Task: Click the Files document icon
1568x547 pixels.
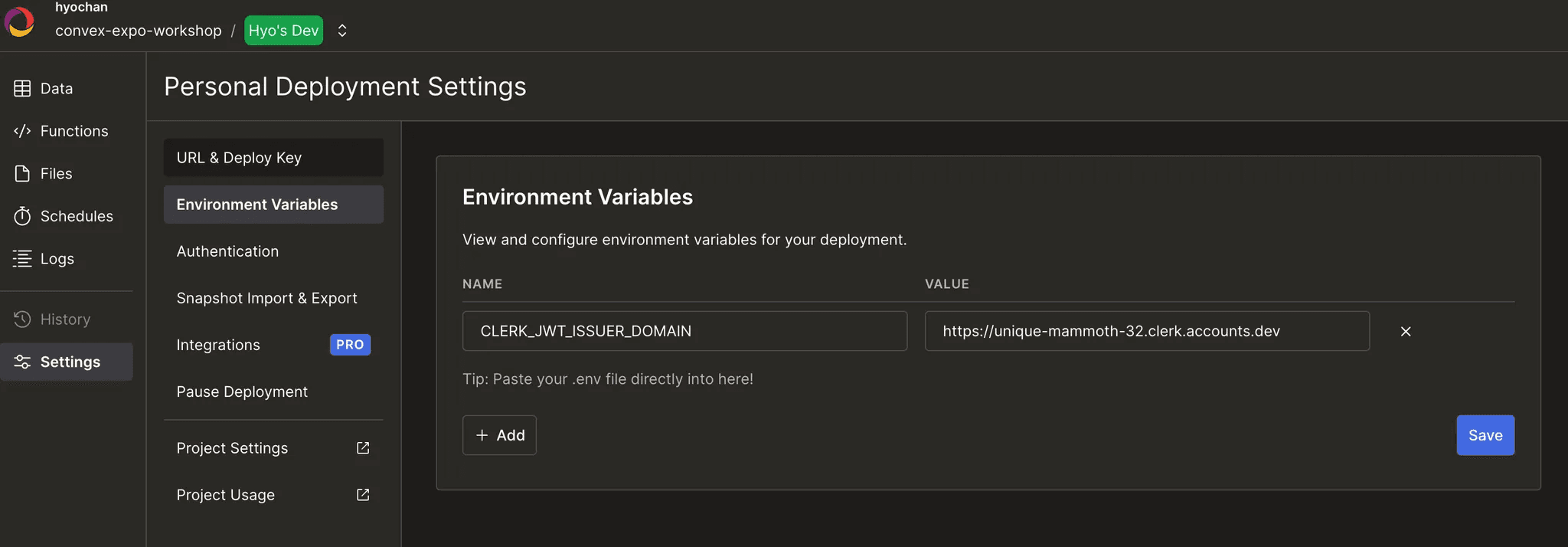Action: pyautogui.click(x=22, y=174)
